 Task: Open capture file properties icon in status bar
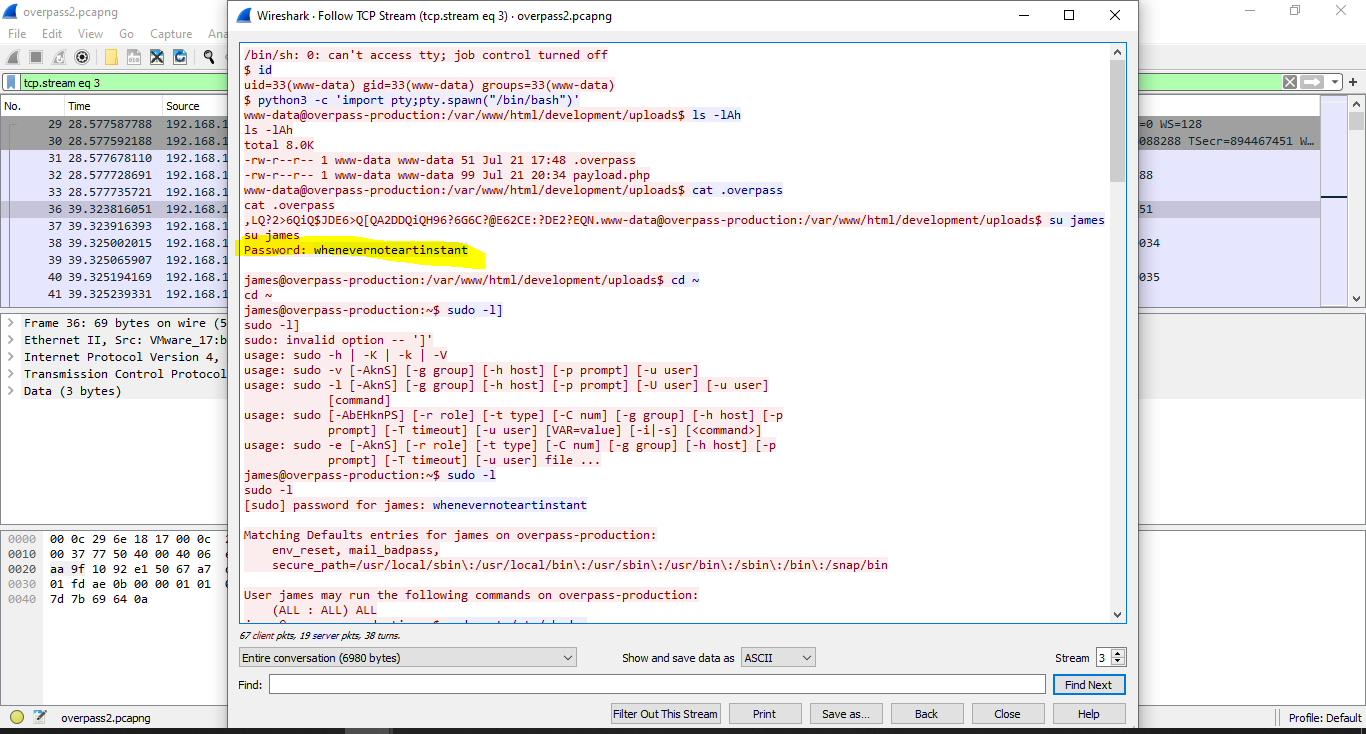(x=40, y=716)
